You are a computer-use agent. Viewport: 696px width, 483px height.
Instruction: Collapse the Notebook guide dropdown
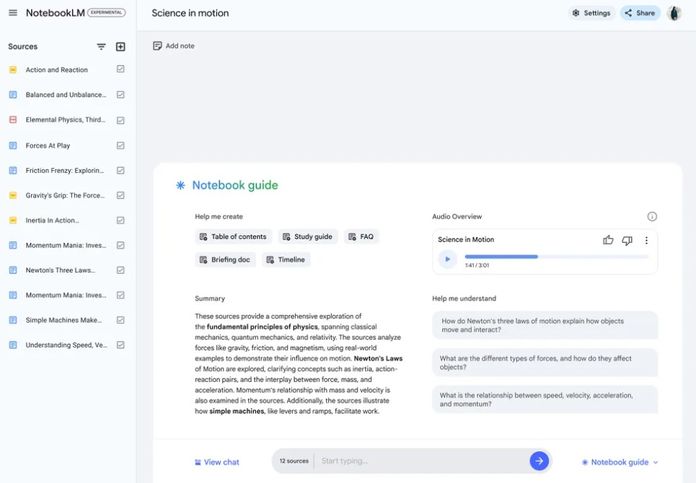tap(620, 462)
